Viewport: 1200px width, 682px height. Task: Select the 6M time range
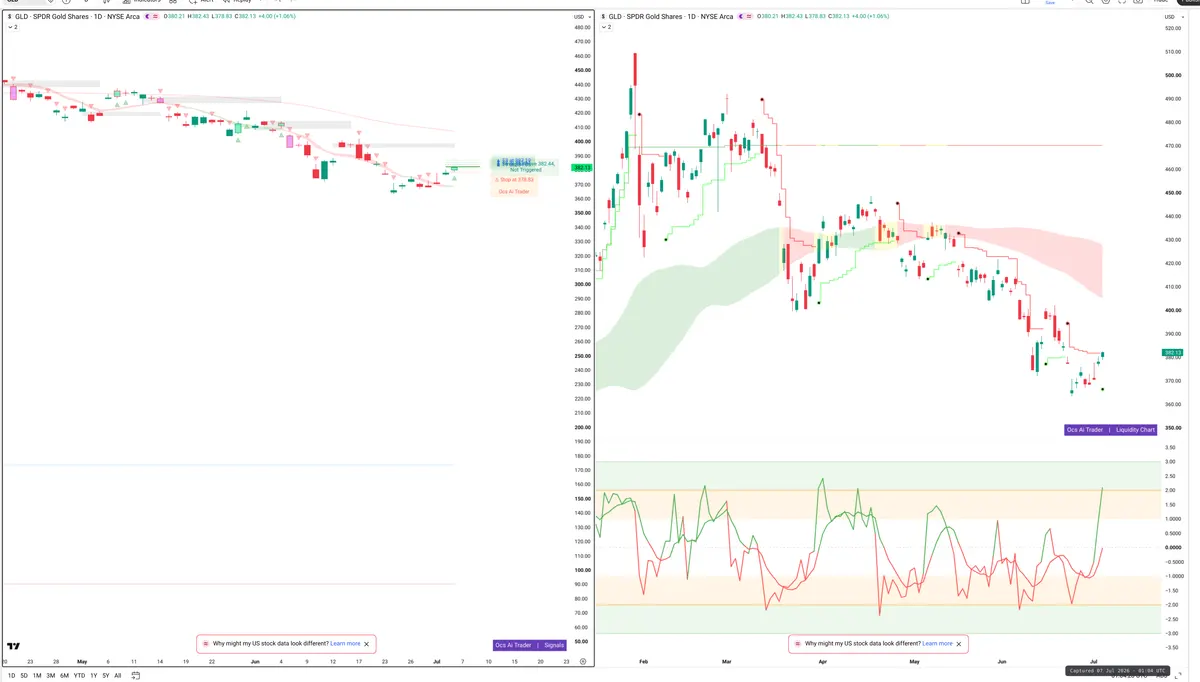click(64, 676)
